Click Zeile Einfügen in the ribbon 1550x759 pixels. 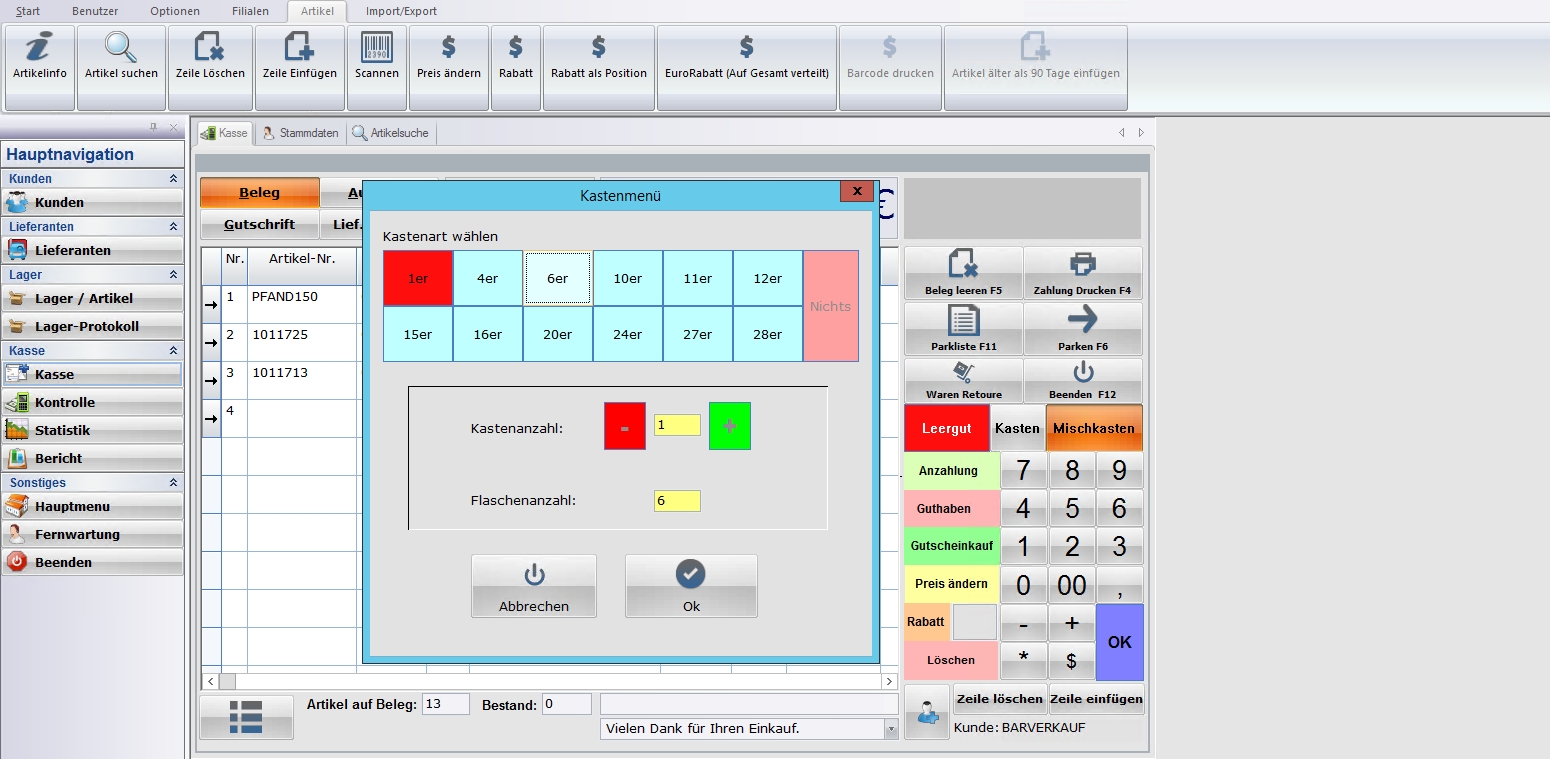pos(300,68)
